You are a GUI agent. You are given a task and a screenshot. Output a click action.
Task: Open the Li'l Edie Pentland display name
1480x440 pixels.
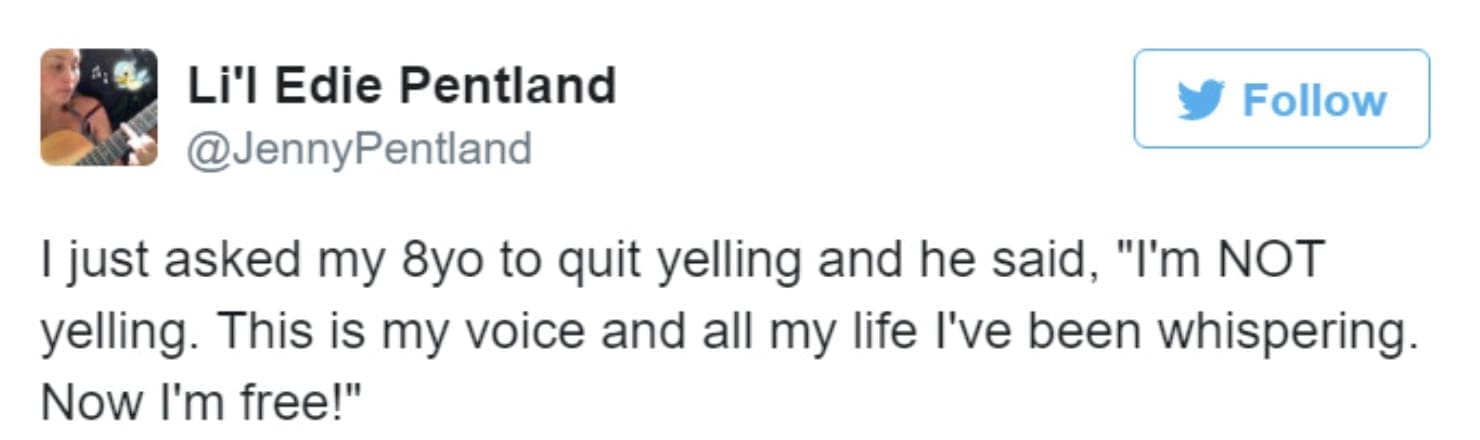tap(401, 86)
